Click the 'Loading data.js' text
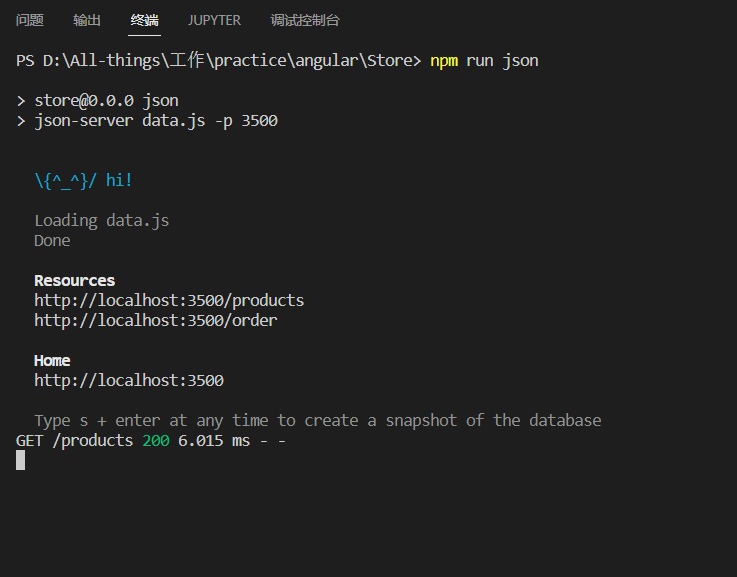The height and width of the screenshot is (577, 737). click(x=102, y=220)
